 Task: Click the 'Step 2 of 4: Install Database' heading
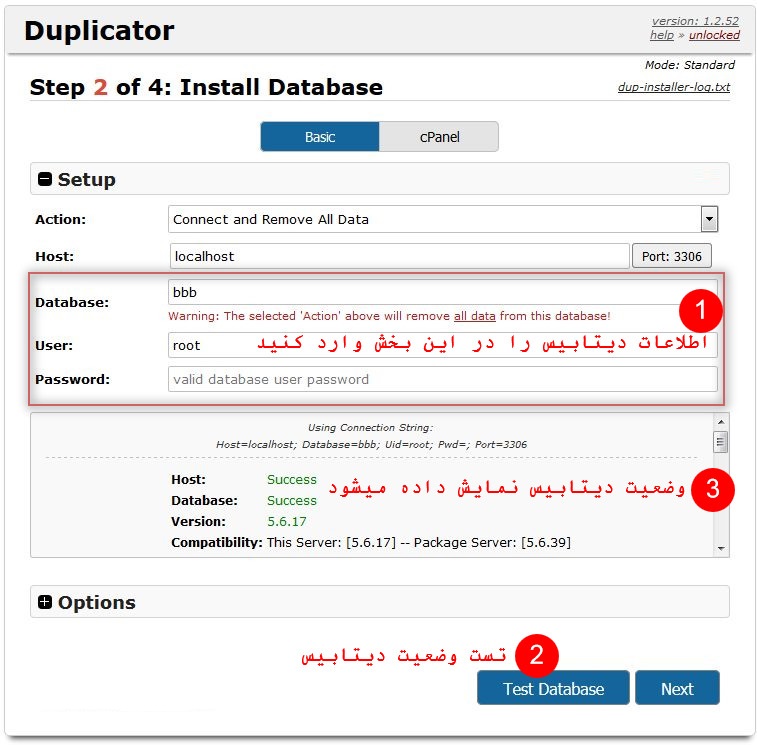[206, 87]
